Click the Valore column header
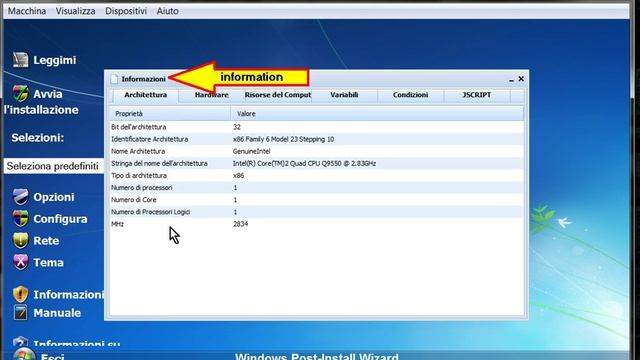The width and height of the screenshot is (640, 360). [377, 113]
